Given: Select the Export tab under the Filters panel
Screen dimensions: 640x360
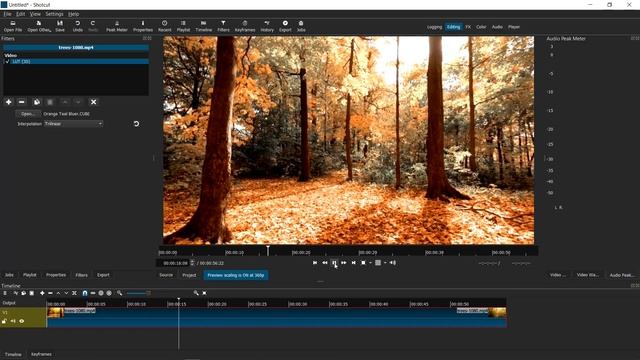Looking at the screenshot, I should coord(103,275).
